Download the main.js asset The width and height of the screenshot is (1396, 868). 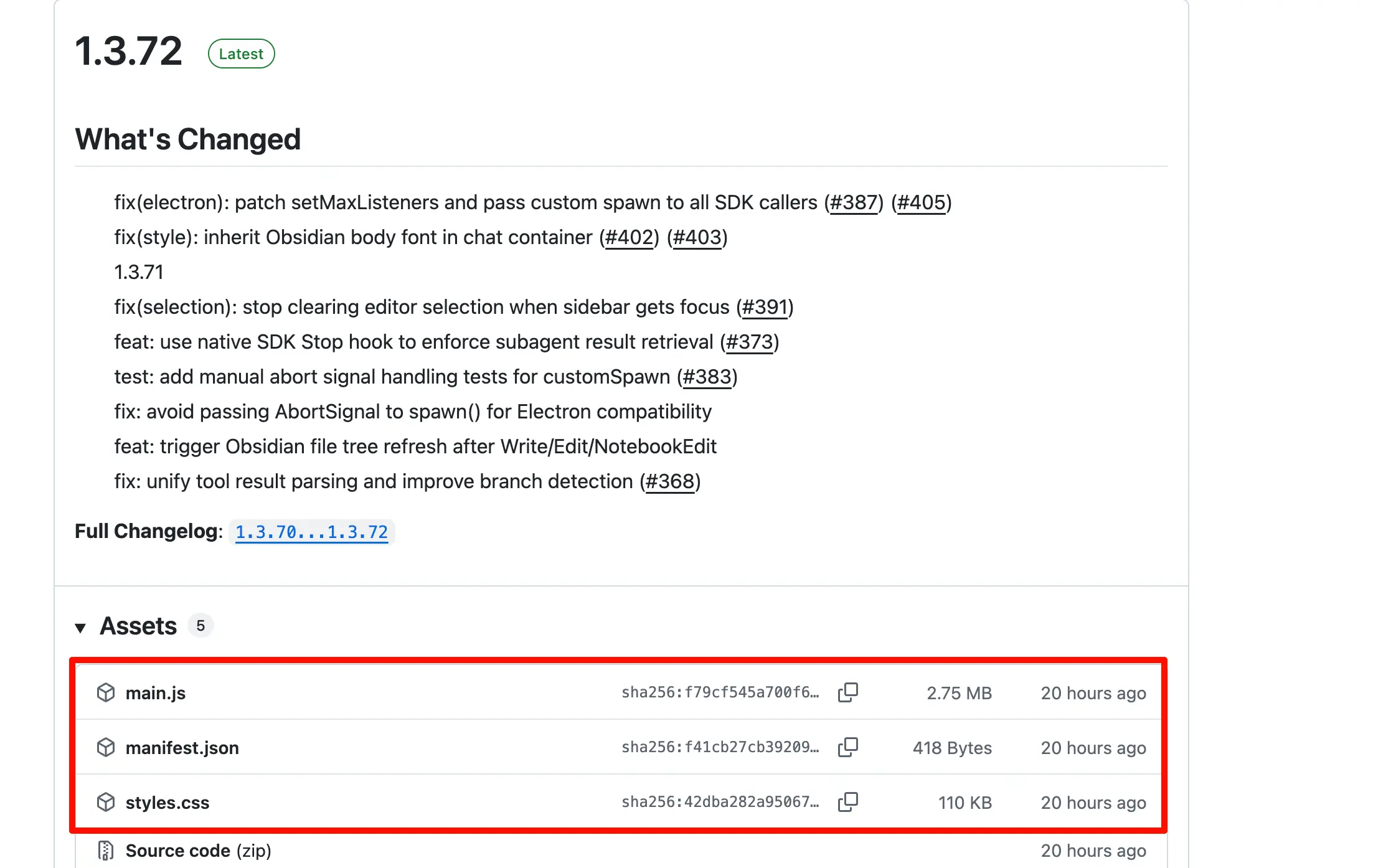click(x=156, y=693)
